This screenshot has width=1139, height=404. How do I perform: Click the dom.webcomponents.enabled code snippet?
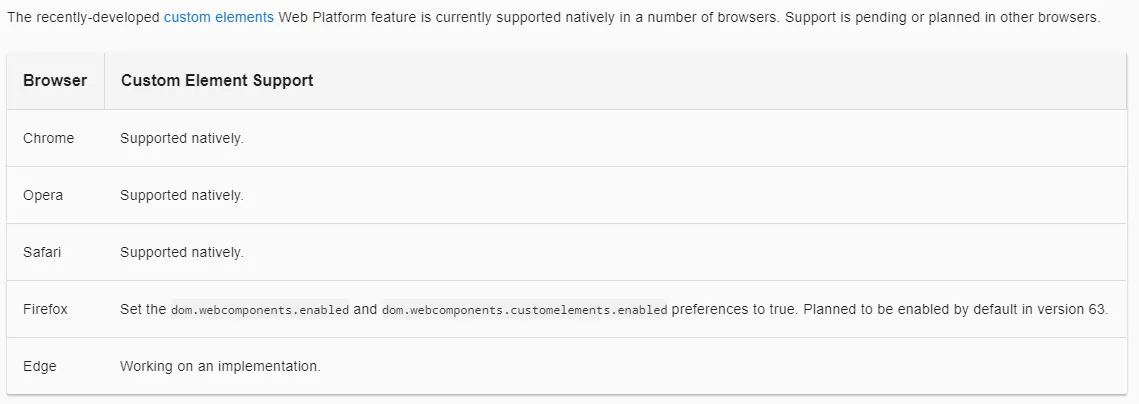(x=260, y=310)
